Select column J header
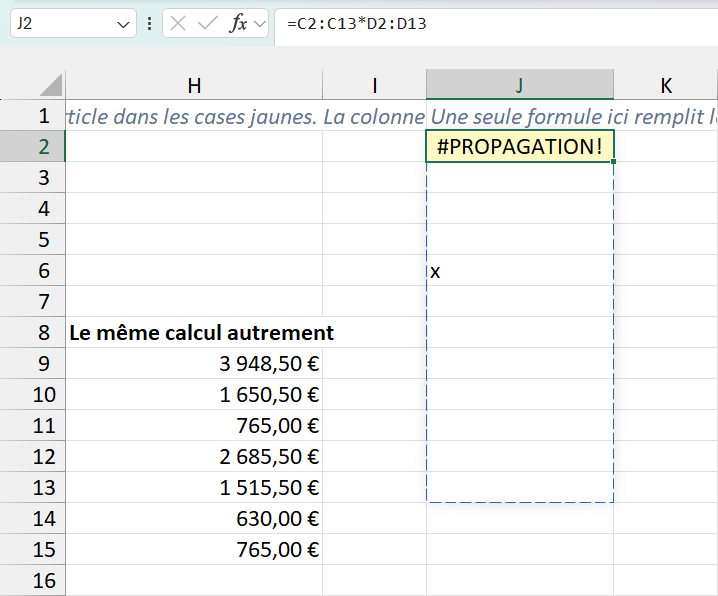 (x=520, y=85)
